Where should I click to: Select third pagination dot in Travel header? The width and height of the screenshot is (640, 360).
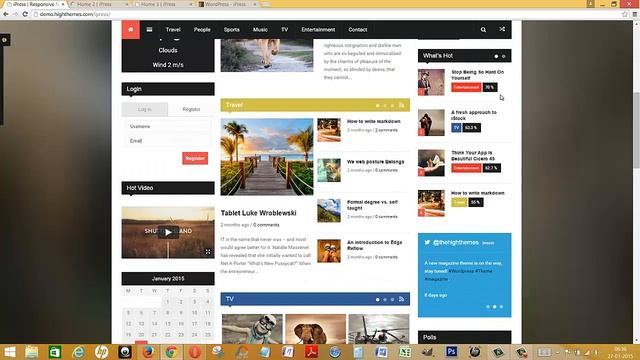pos(392,106)
